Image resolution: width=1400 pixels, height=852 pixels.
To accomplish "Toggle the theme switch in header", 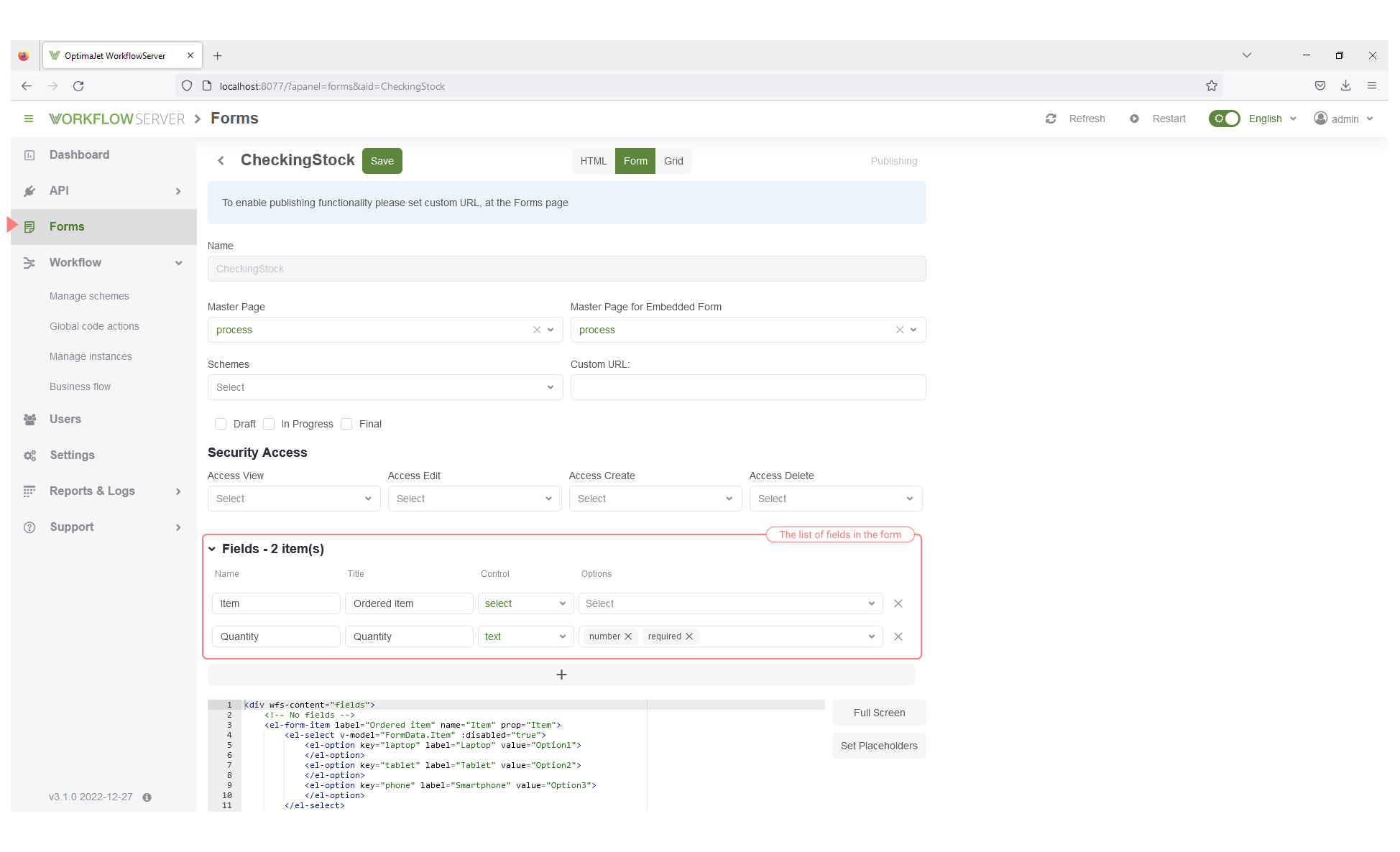I will point(1224,119).
